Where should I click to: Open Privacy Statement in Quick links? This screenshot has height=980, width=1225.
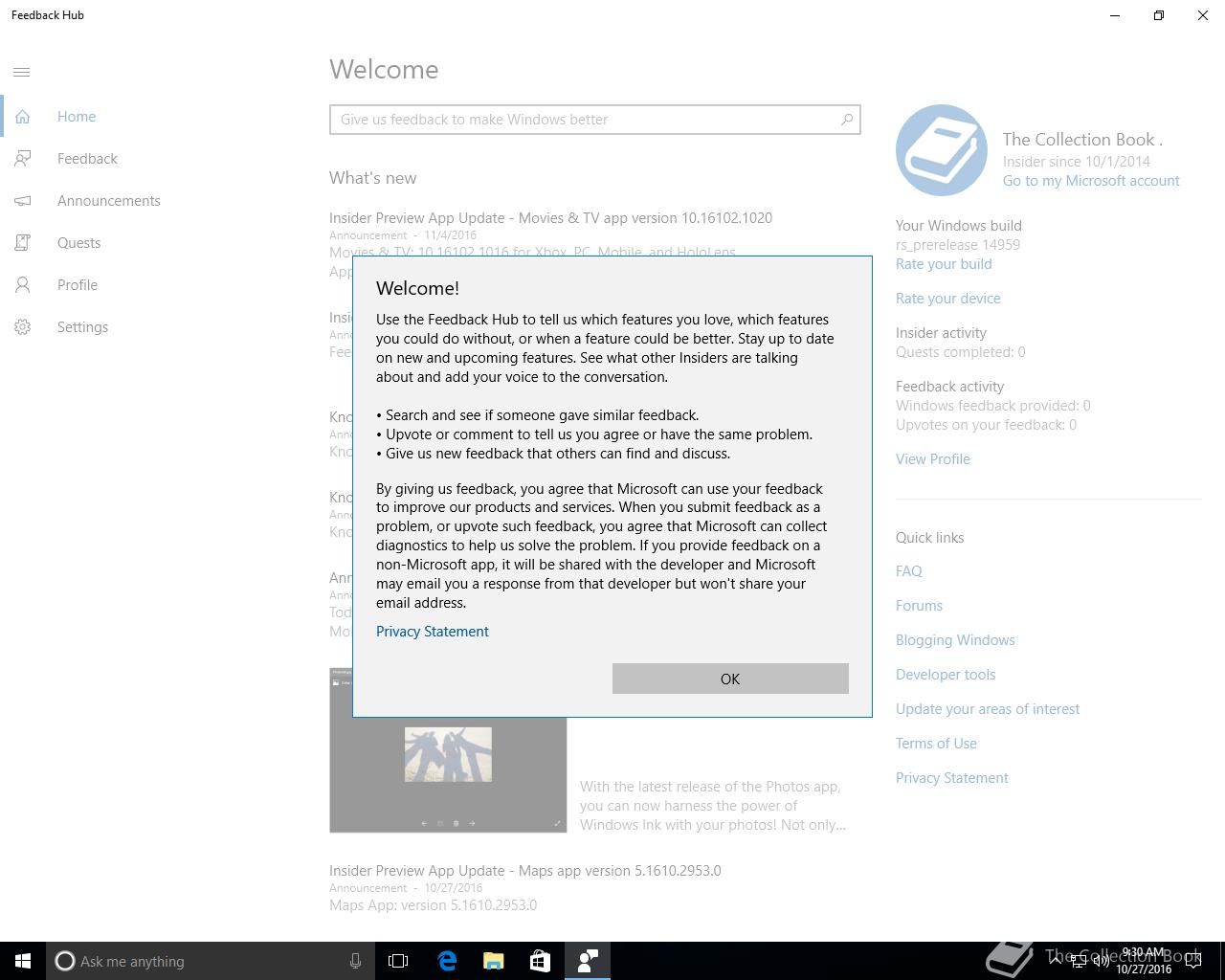[x=952, y=778]
